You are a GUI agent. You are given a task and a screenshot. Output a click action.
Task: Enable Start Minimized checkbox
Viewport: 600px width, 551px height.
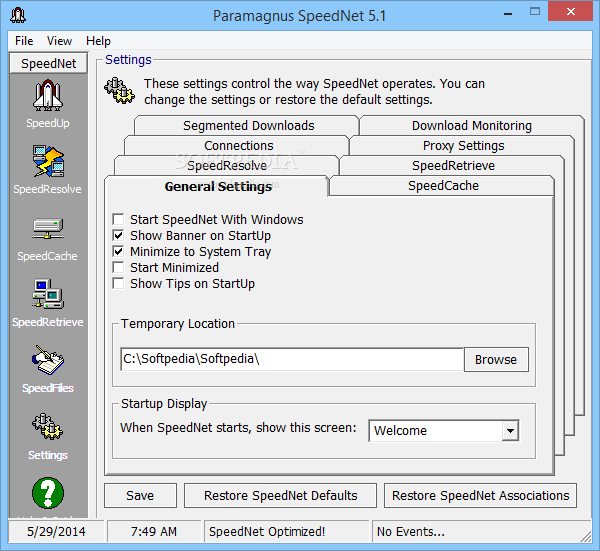[118, 267]
